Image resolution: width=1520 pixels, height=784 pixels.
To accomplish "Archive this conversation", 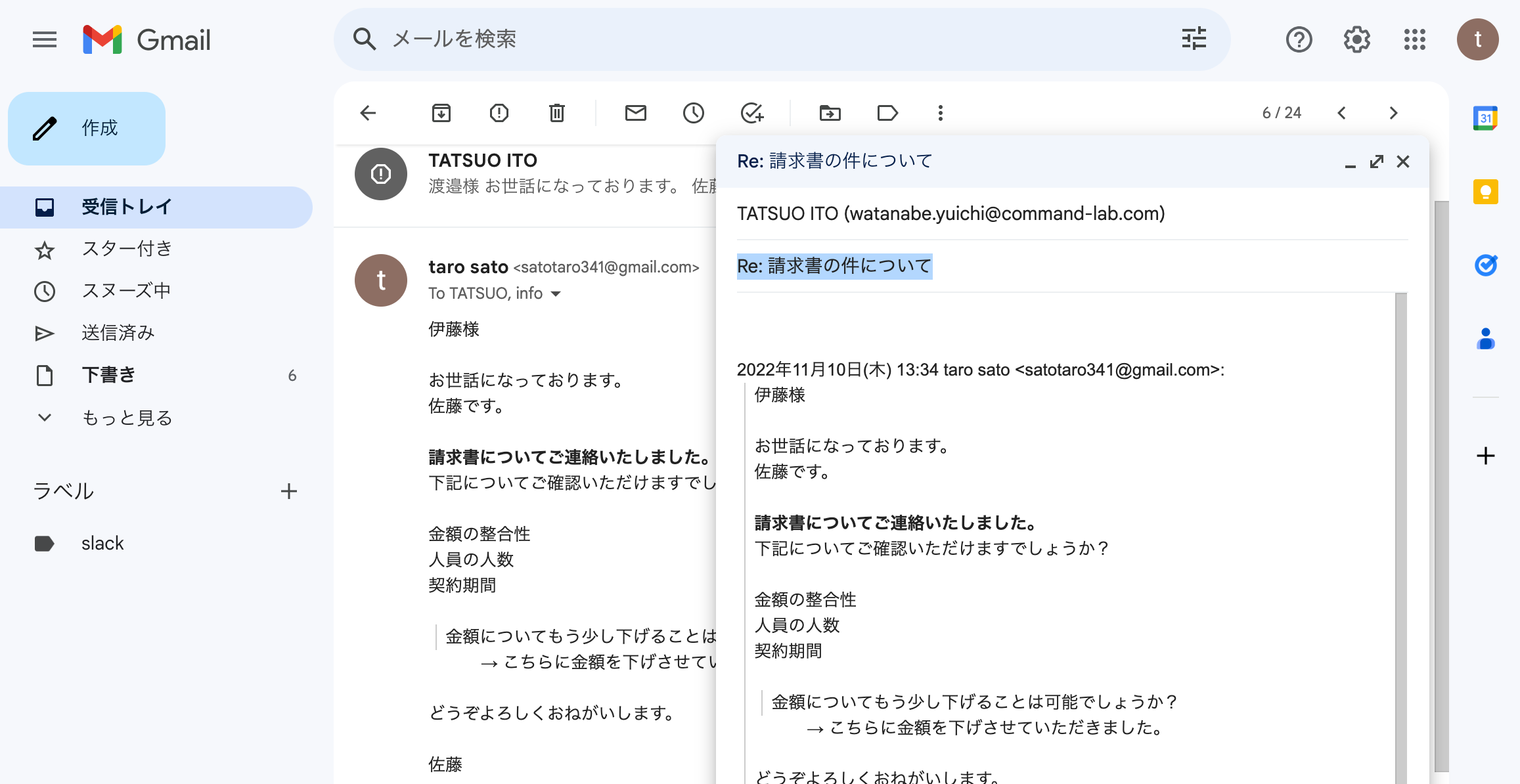I will tap(441, 113).
